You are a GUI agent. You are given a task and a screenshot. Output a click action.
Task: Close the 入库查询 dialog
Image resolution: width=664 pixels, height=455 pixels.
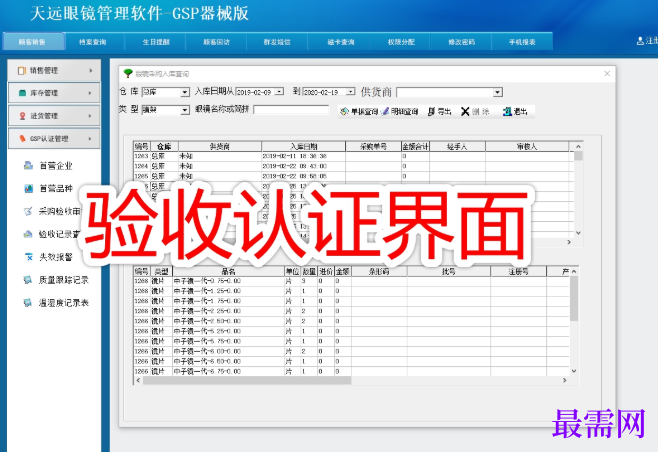tap(607, 73)
